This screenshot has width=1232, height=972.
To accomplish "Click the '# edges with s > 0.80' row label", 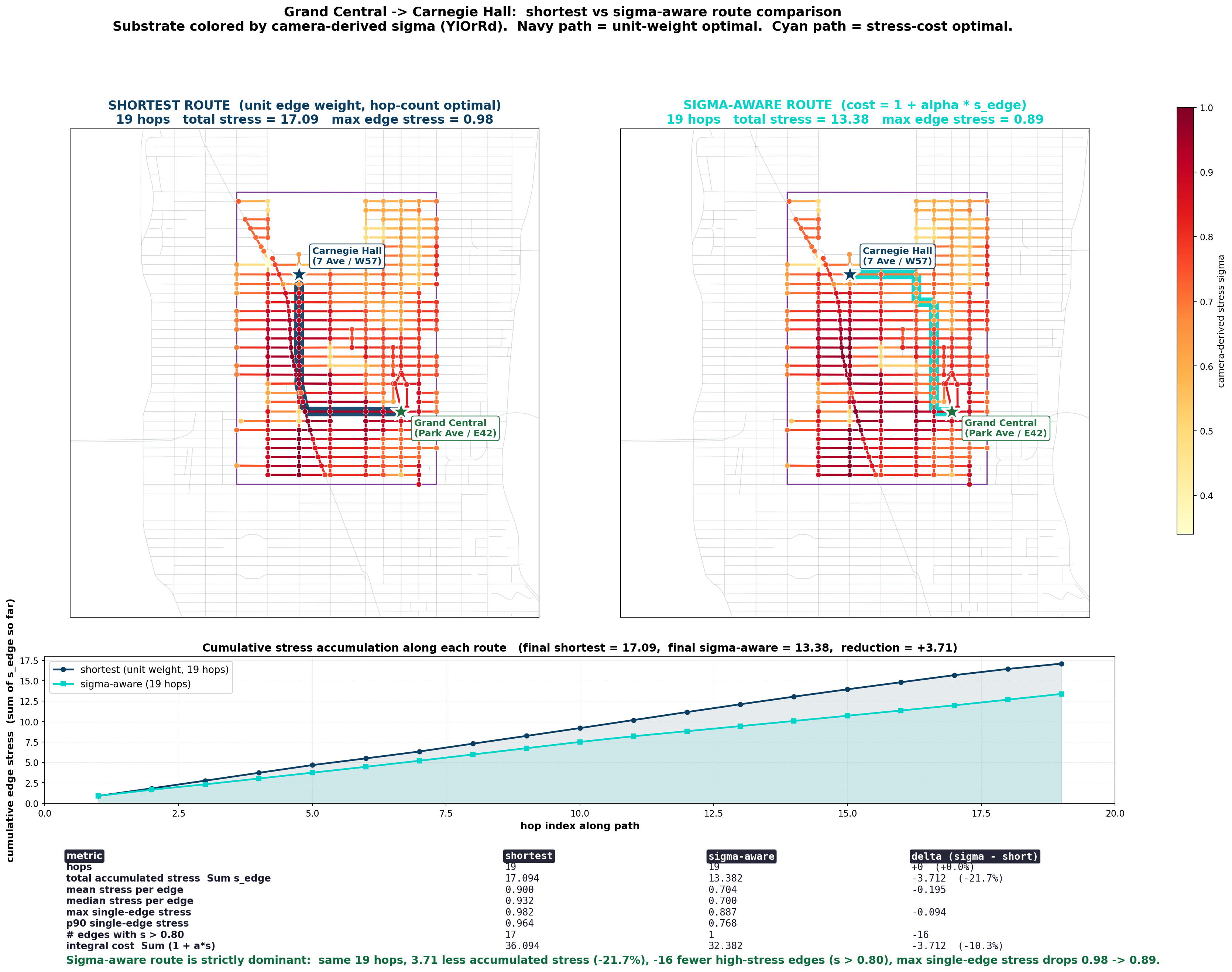I will coord(125,934).
